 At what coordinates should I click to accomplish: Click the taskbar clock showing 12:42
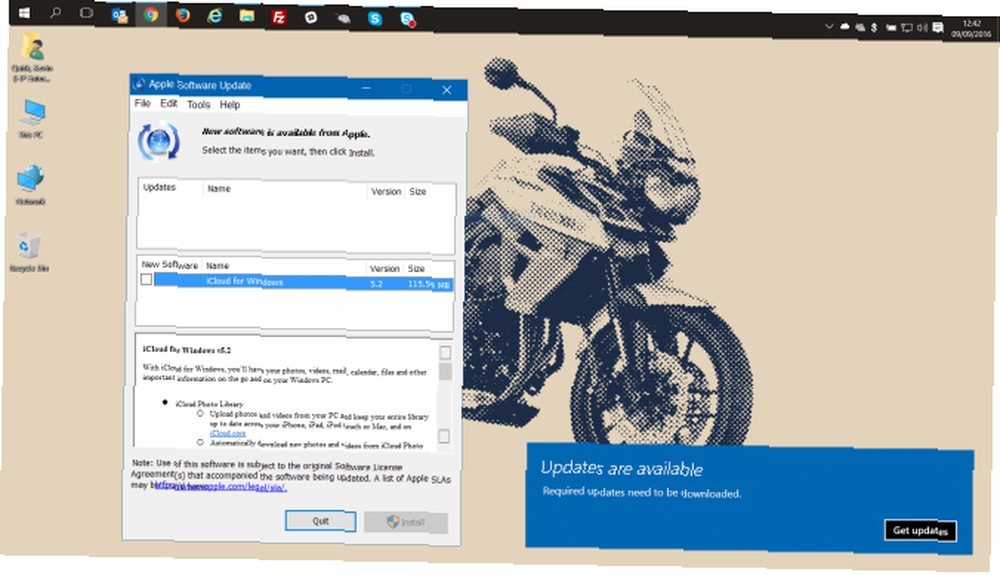pos(971,29)
